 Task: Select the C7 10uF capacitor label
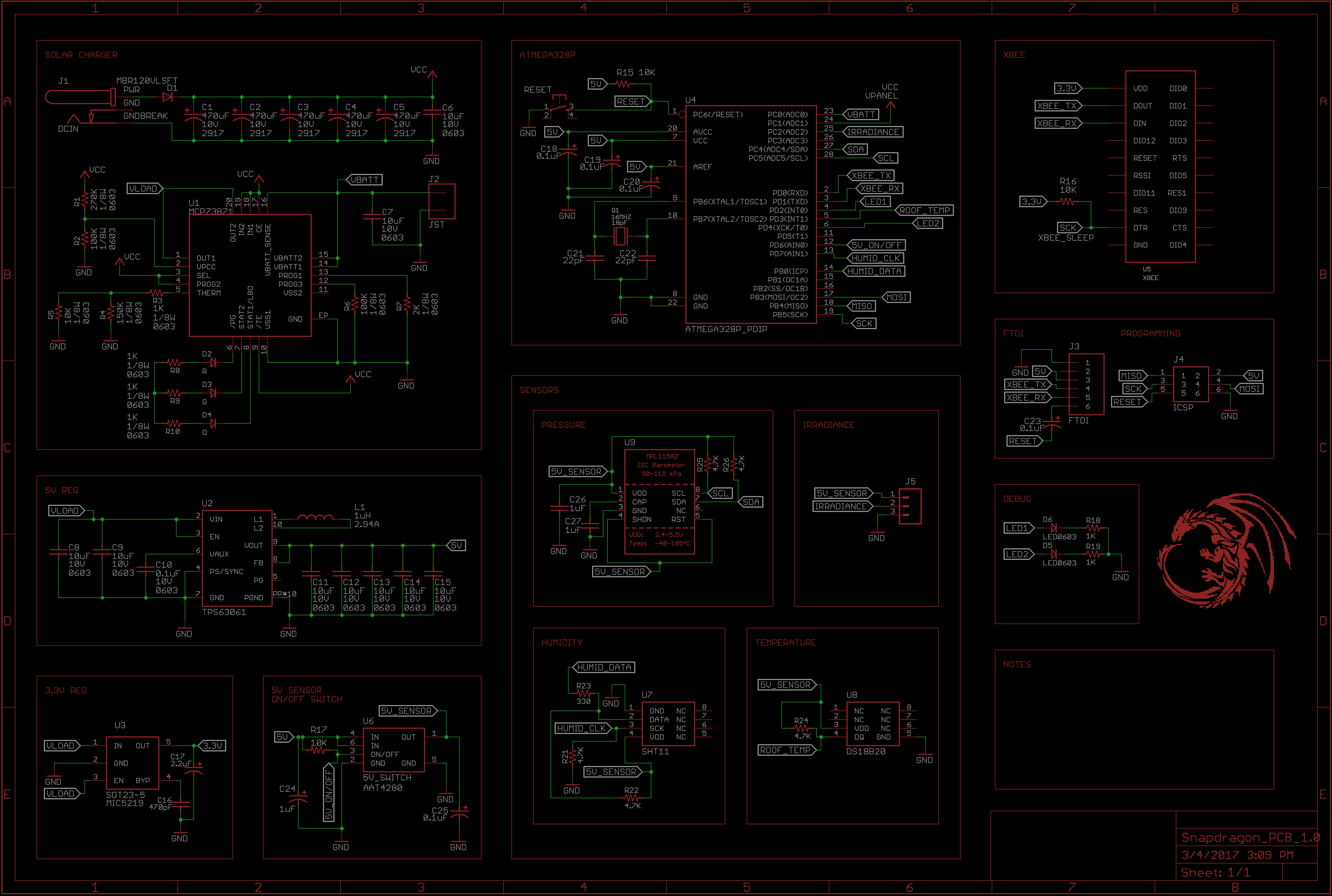tap(392, 225)
